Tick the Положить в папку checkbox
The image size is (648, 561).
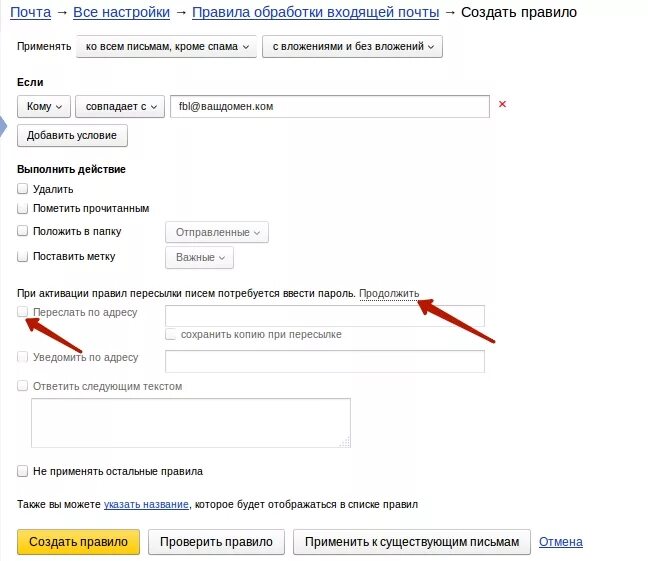pos(23,231)
